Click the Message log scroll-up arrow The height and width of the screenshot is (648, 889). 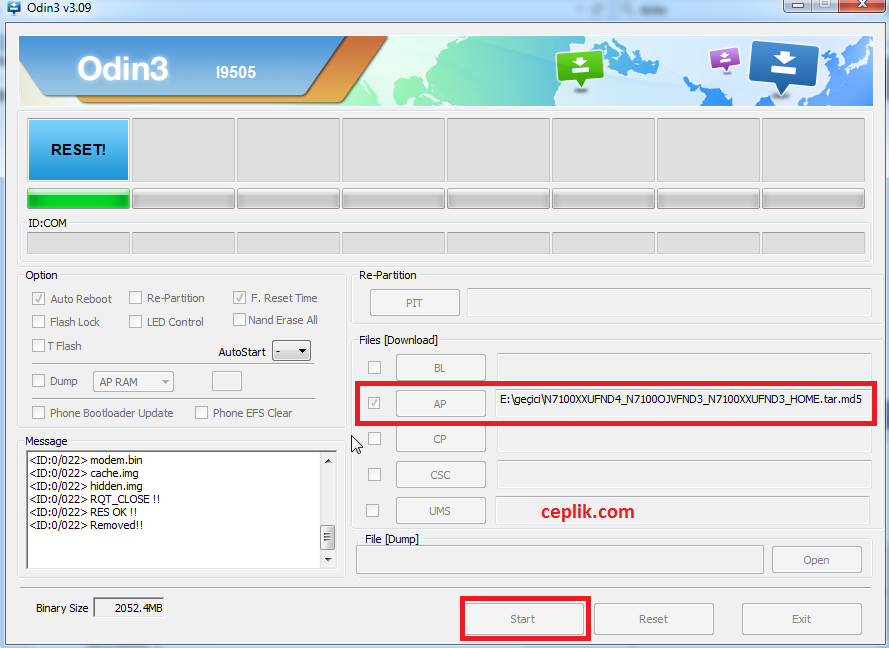(x=328, y=461)
